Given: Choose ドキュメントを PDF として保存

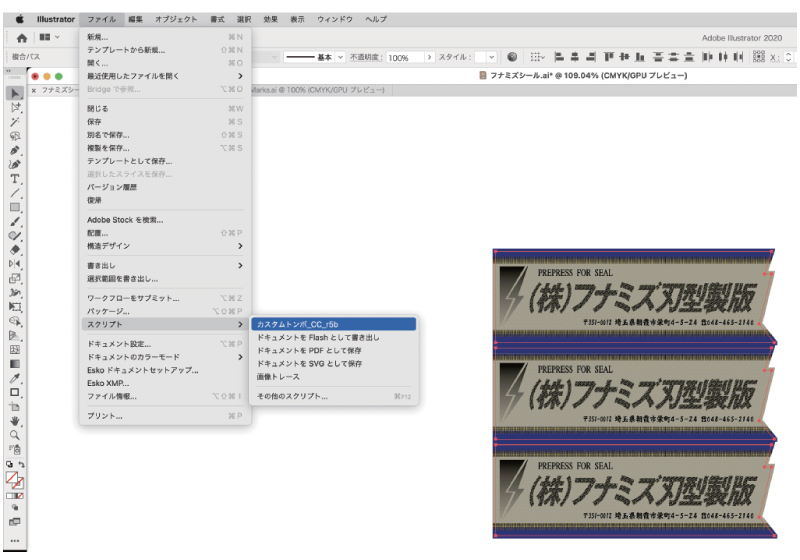Looking at the screenshot, I should (333, 350).
